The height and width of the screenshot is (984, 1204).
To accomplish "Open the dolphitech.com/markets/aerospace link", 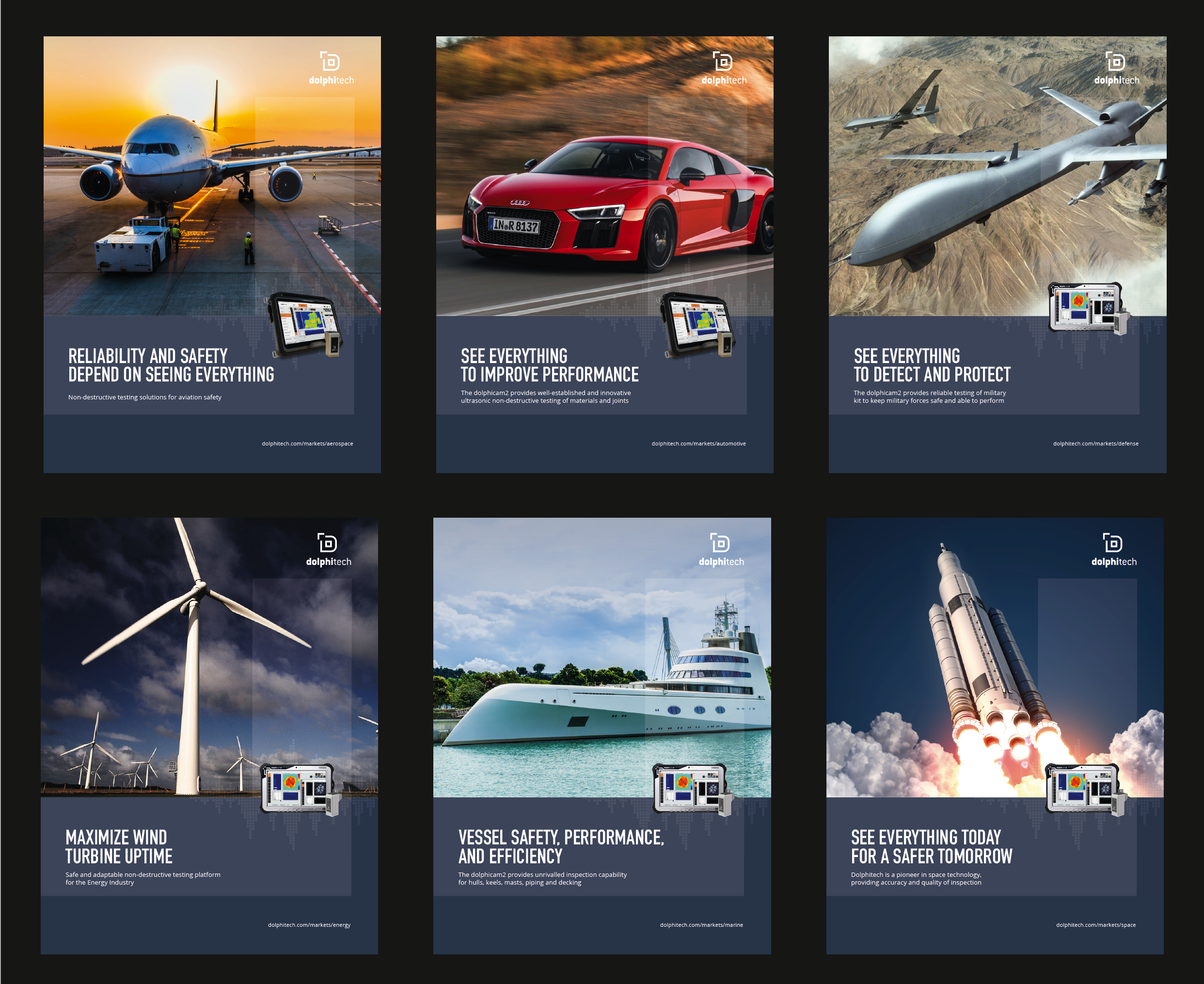I will [307, 444].
